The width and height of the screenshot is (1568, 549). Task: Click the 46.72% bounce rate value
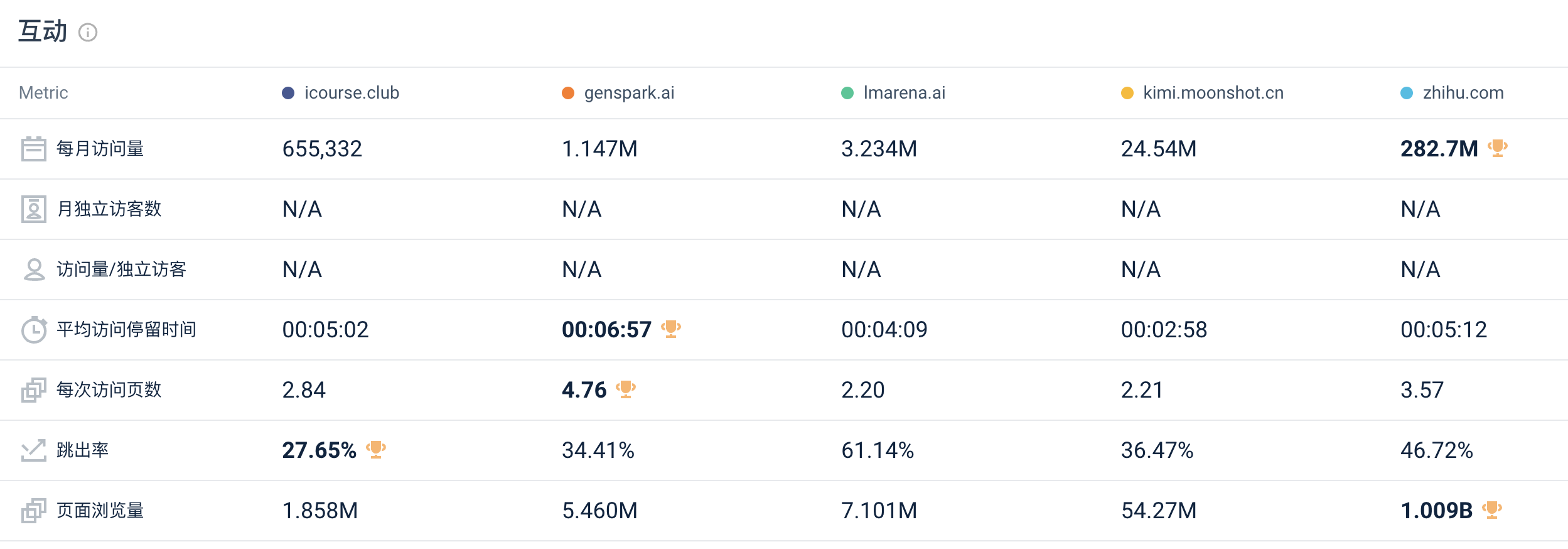pos(1437,450)
